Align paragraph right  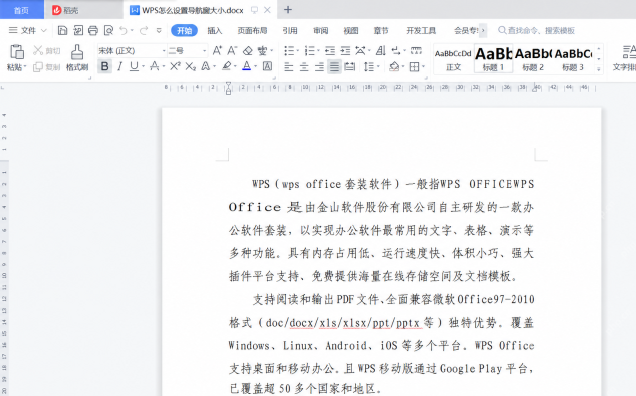[x=319, y=66]
